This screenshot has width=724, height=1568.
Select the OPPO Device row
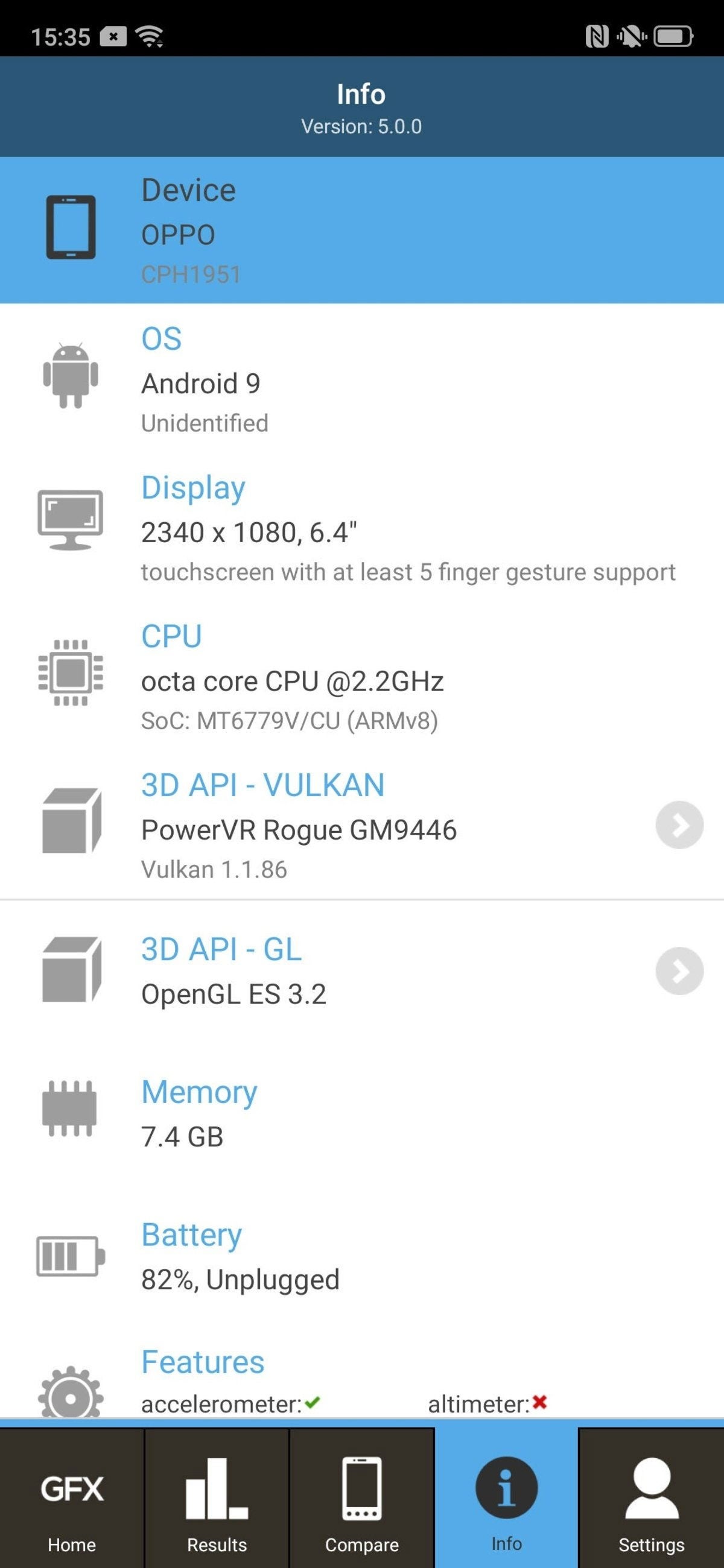[x=361, y=230]
